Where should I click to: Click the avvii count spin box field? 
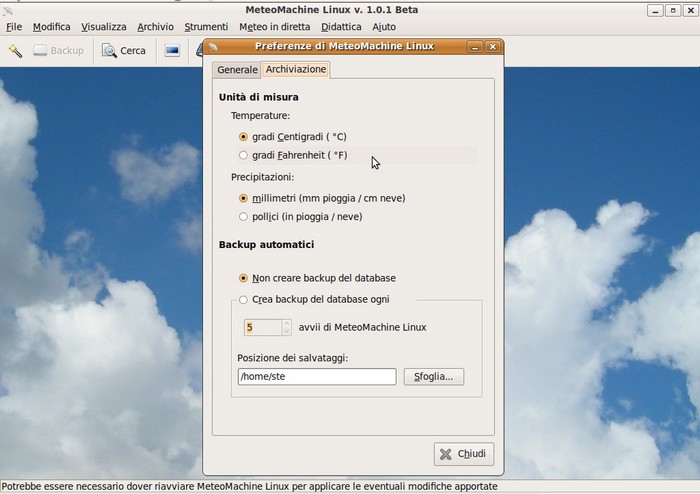(x=263, y=328)
